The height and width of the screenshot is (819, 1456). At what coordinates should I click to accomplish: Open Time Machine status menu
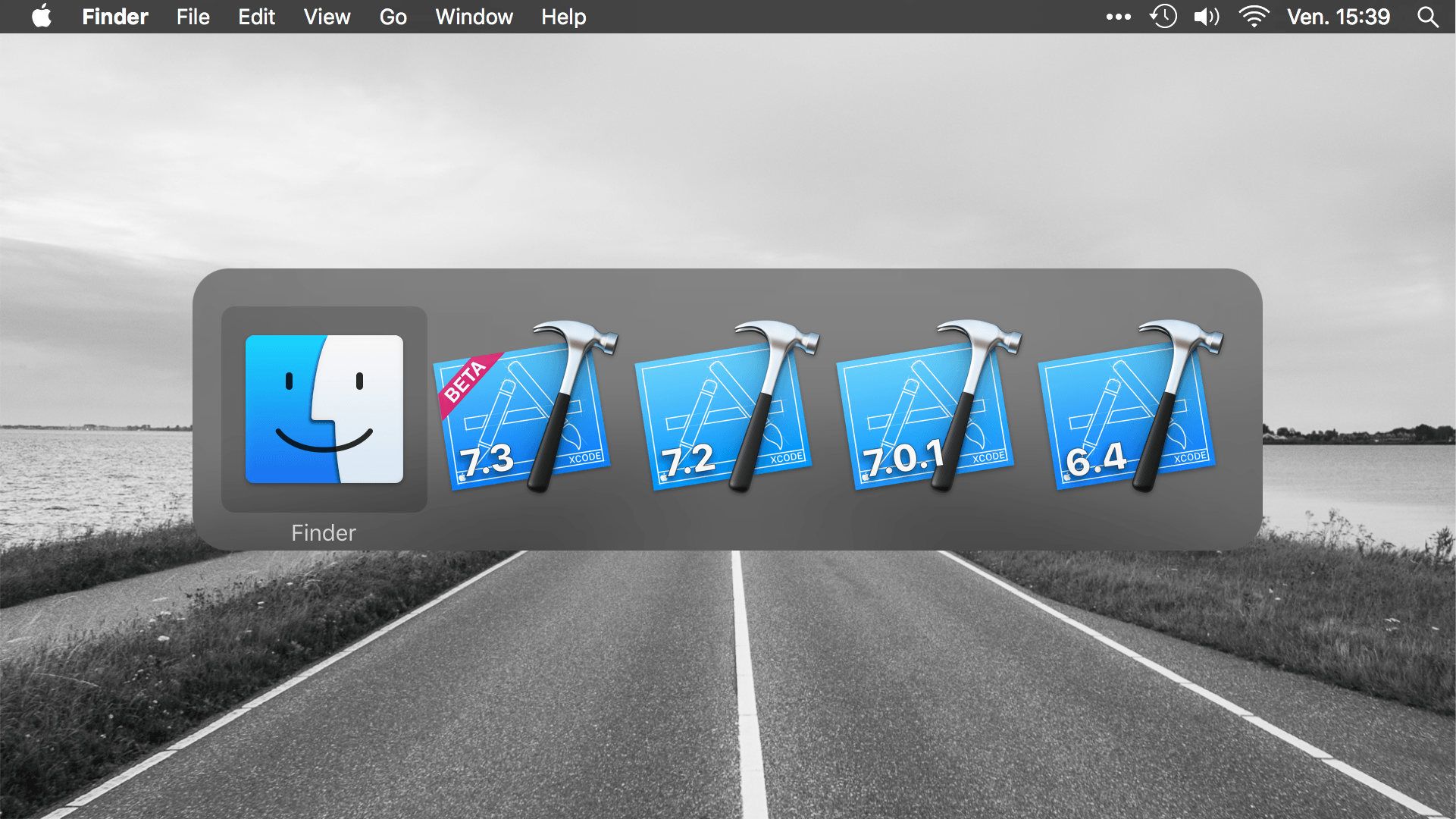1163,17
